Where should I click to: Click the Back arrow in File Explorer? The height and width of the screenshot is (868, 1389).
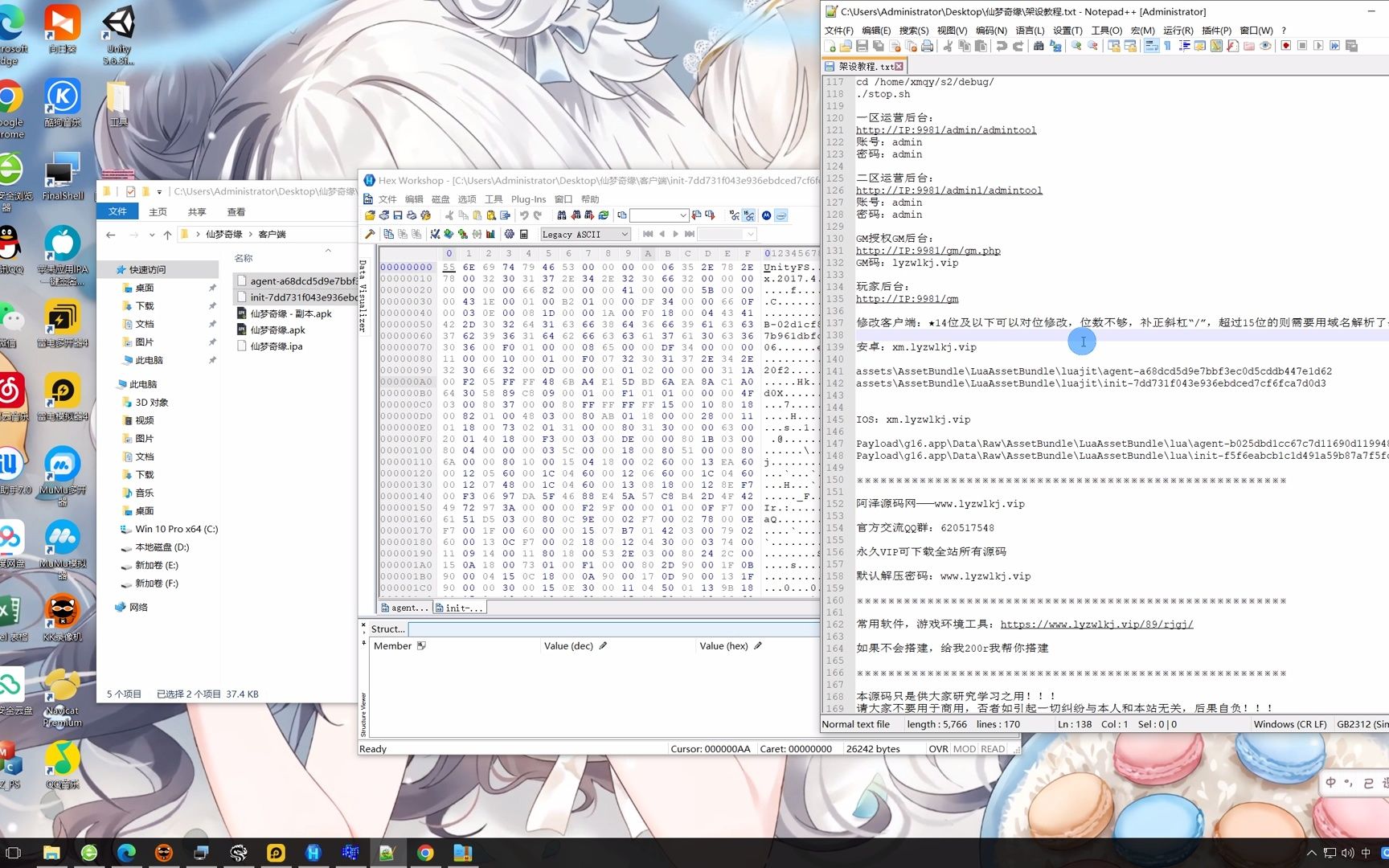pos(110,235)
